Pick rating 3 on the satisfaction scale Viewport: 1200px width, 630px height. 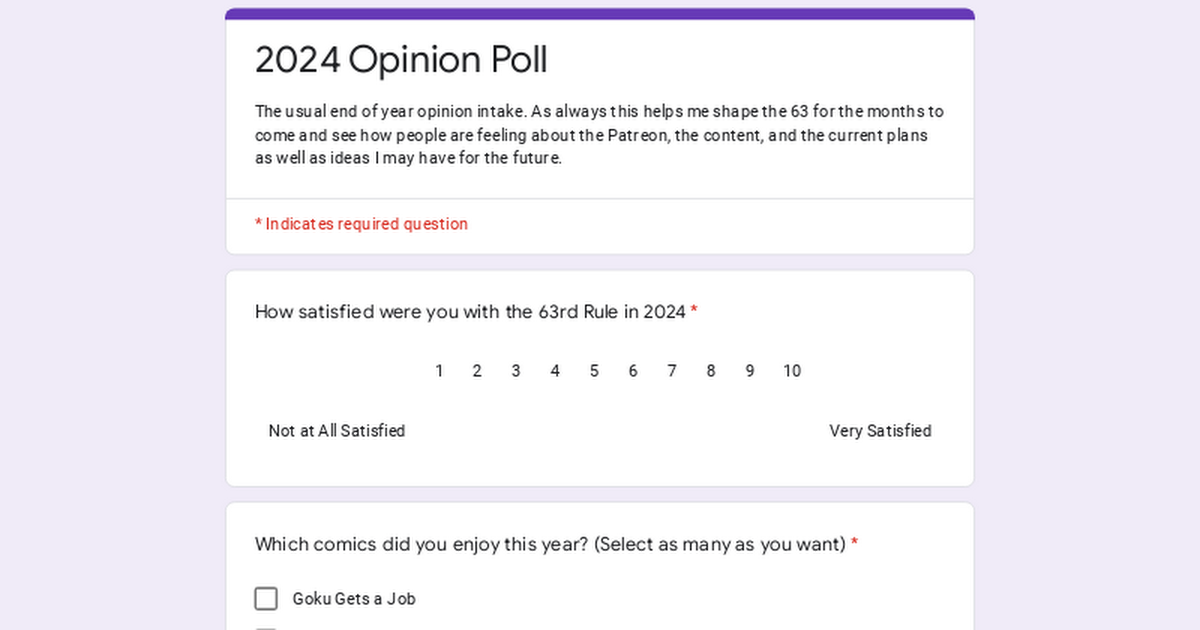516,371
